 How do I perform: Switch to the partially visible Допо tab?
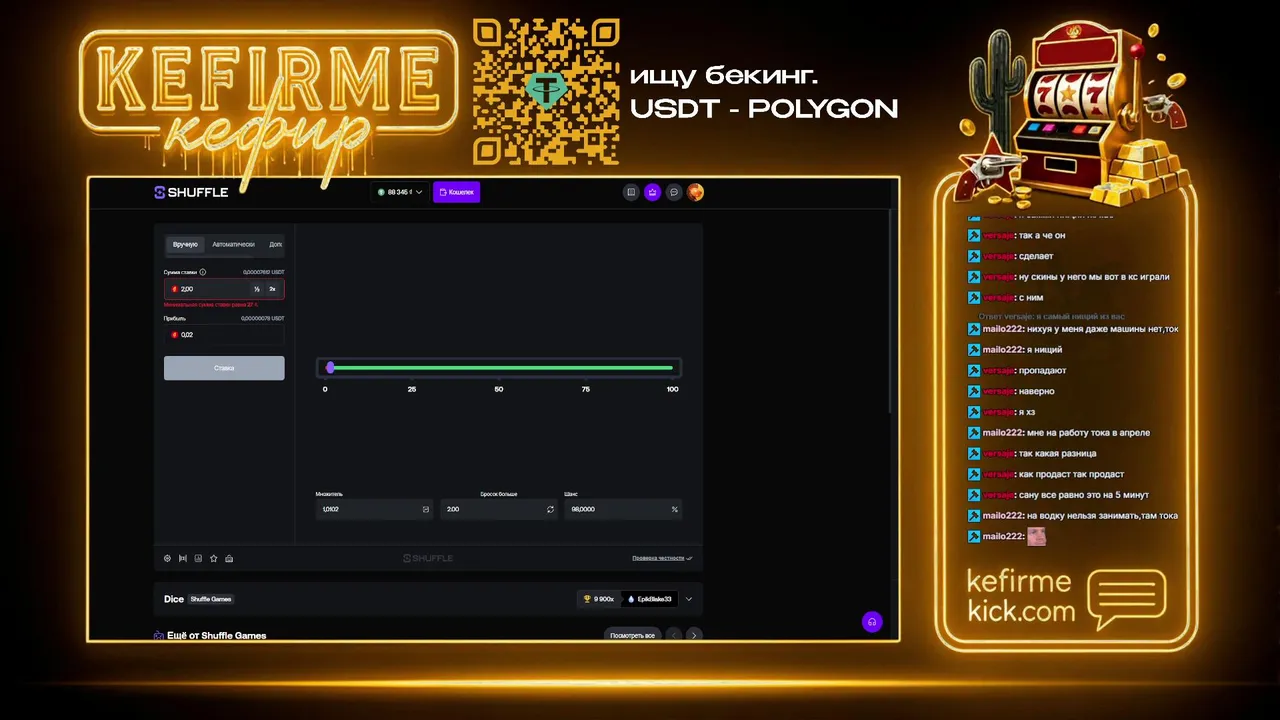[x=275, y=244]
